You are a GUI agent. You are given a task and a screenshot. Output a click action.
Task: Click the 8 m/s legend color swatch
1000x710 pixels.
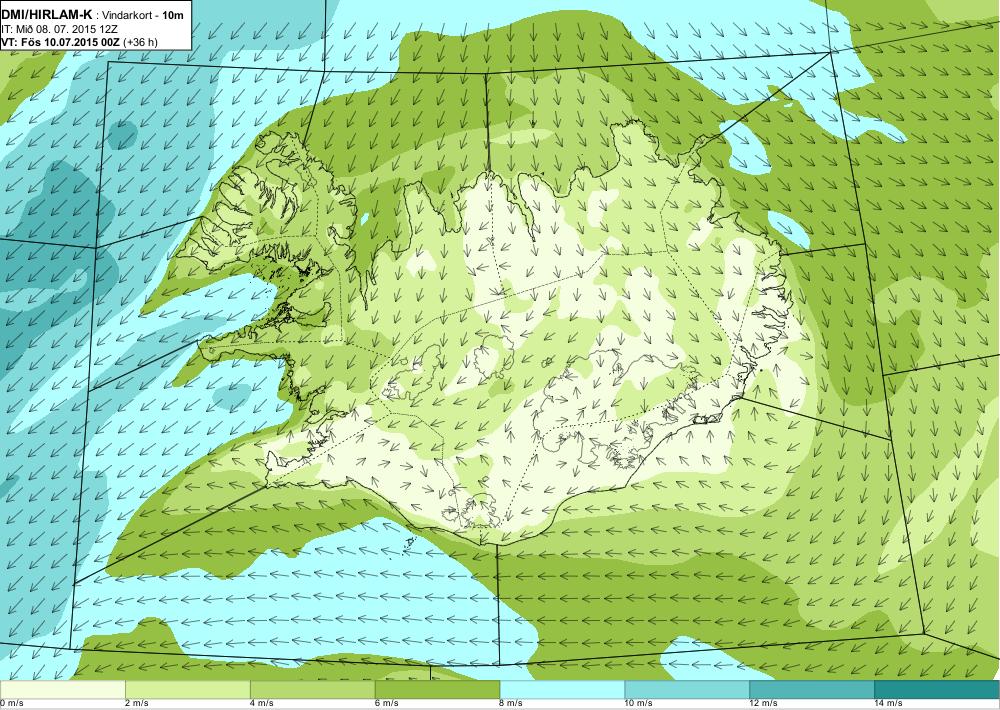562,690
